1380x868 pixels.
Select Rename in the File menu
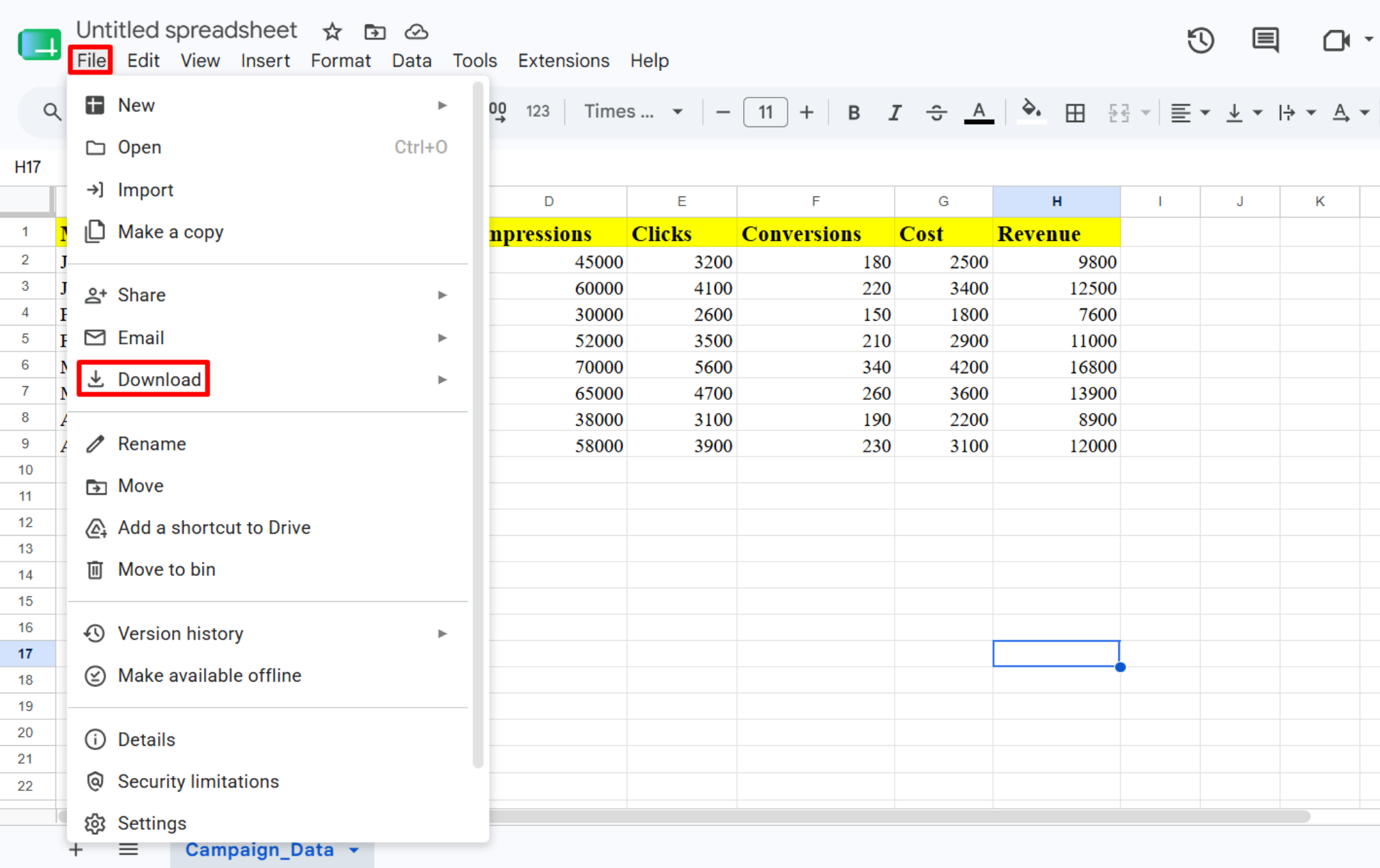[x=268, y=444]
